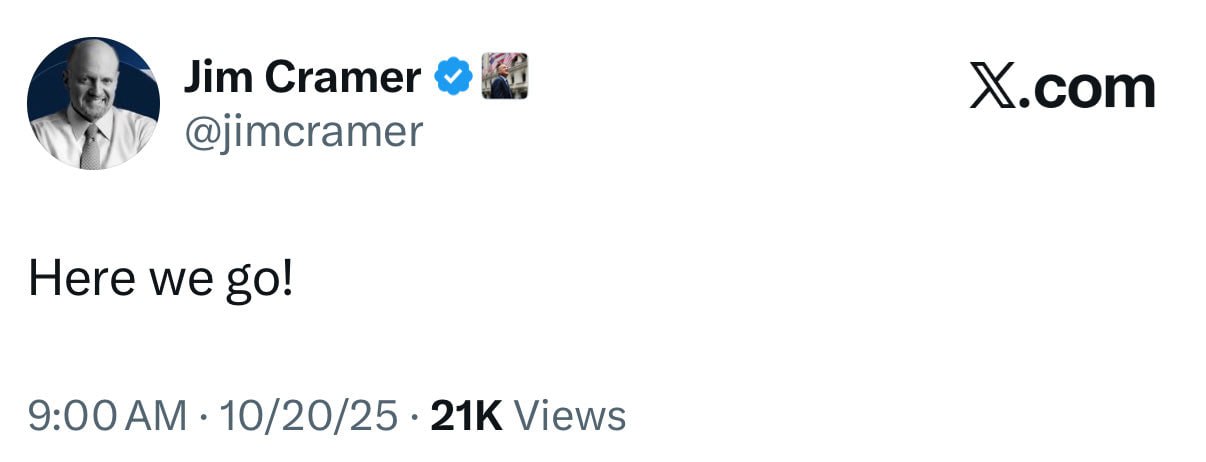
Task: Click the word "Here" in the tweet
Action: coord(79,279)
